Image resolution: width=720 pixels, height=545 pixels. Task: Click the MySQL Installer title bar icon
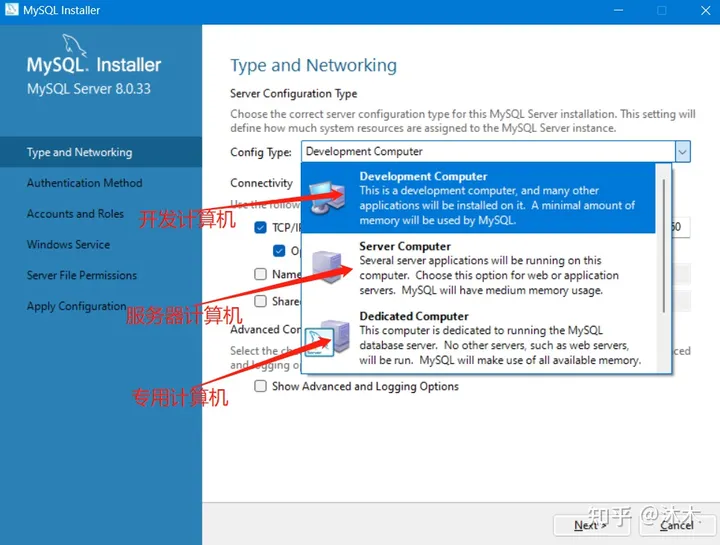(11, 10)
